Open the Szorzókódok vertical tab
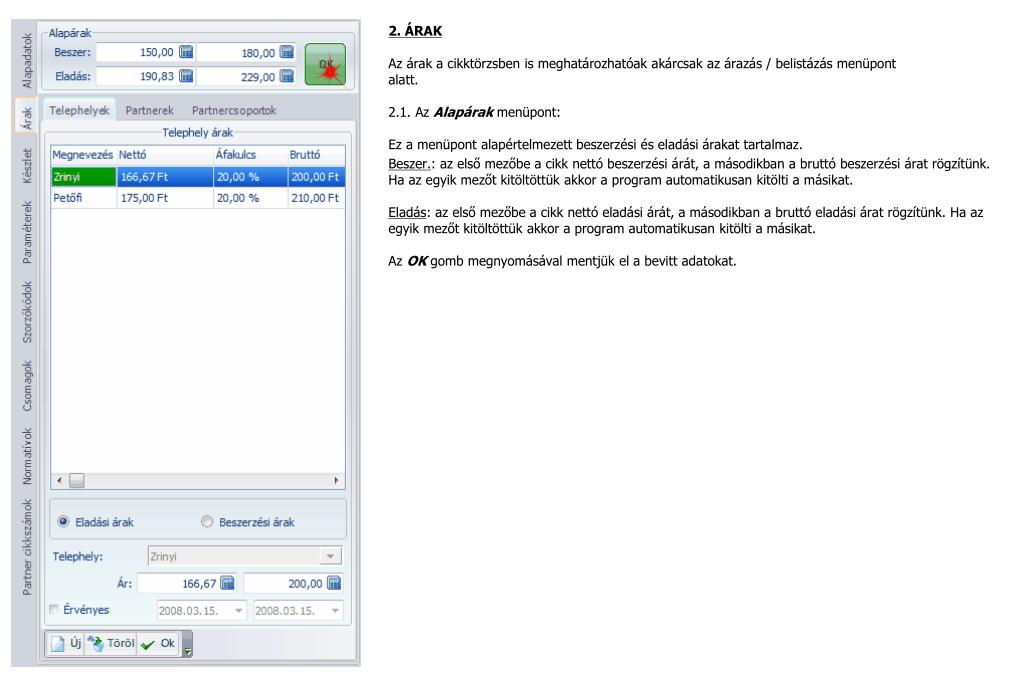 pos(27,312)
